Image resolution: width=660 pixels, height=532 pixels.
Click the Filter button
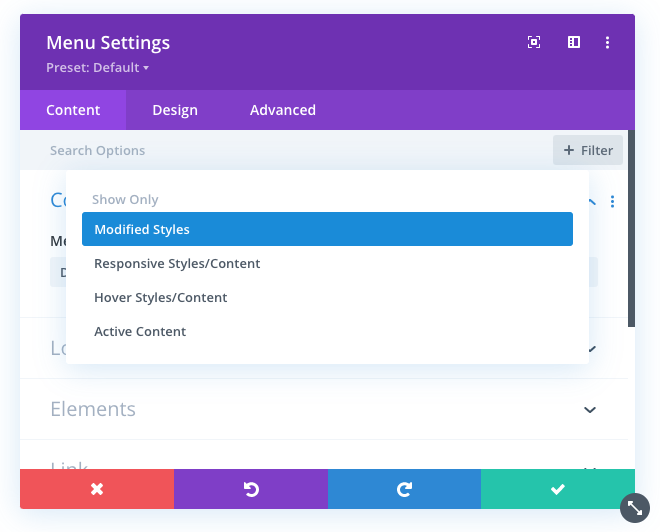(x=588, y=150)
